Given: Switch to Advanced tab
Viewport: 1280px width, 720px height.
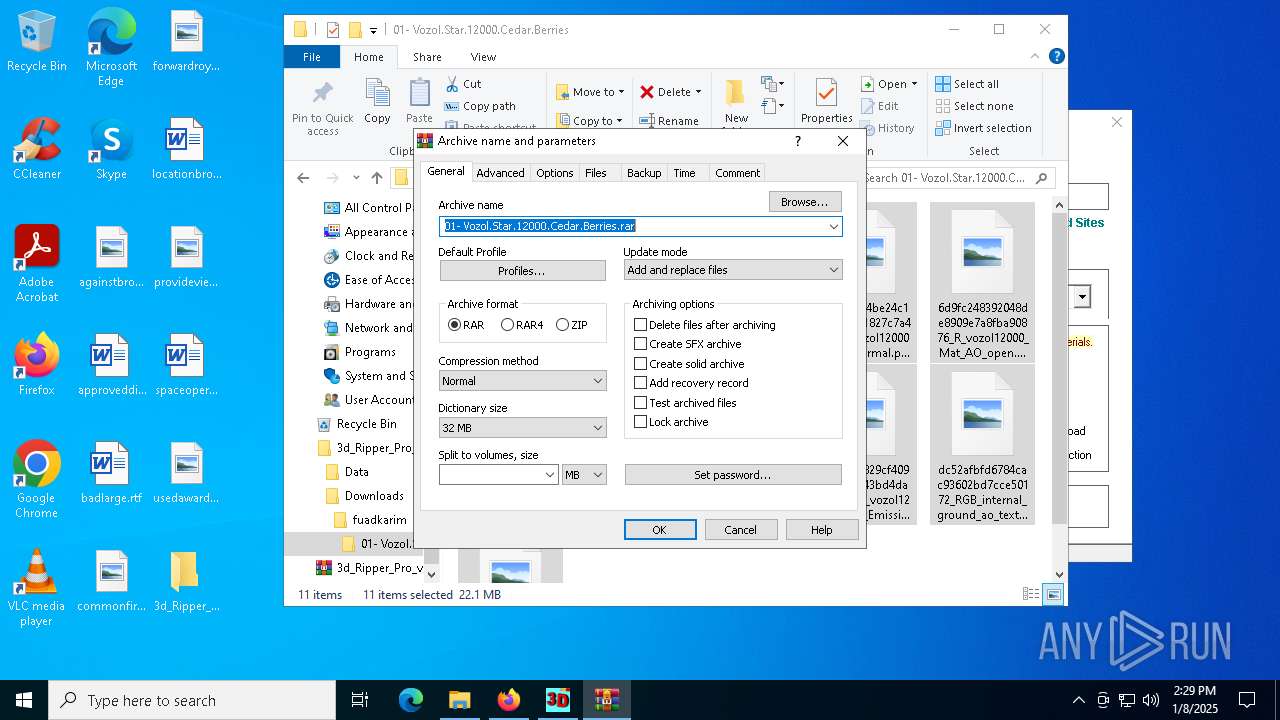Looking at the screenshot, I should [500, 173].
